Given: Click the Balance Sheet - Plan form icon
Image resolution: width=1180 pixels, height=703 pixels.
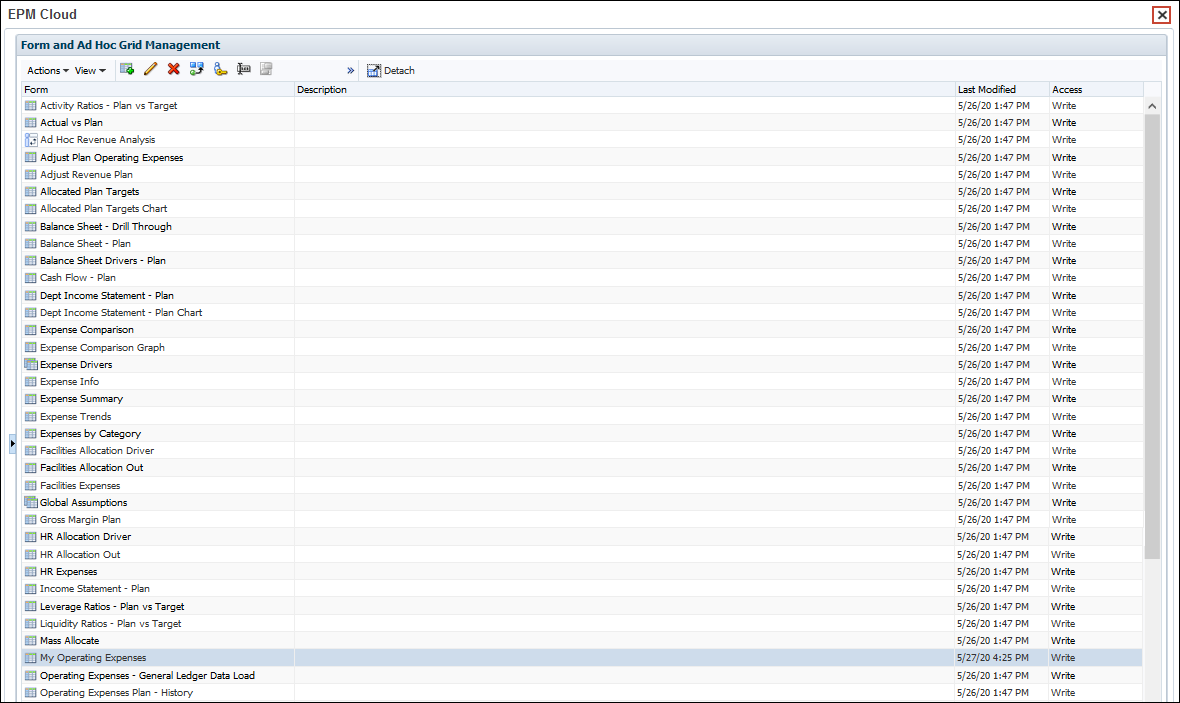Looking at the screenshot, I should click(x=31, y=243).
